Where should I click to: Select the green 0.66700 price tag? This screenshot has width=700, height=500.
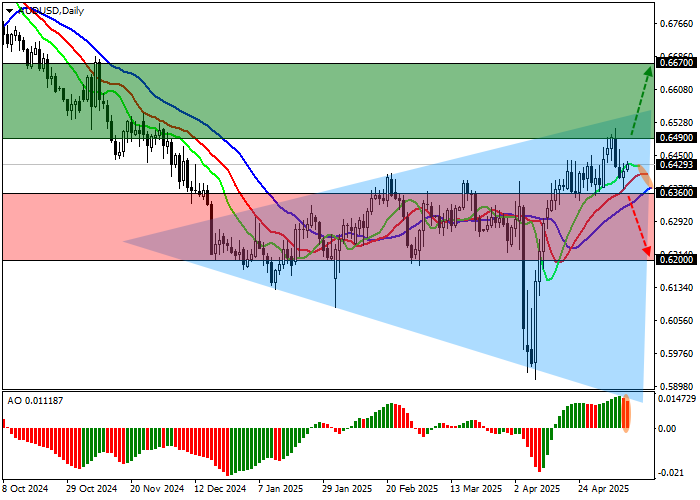(675, 62)
